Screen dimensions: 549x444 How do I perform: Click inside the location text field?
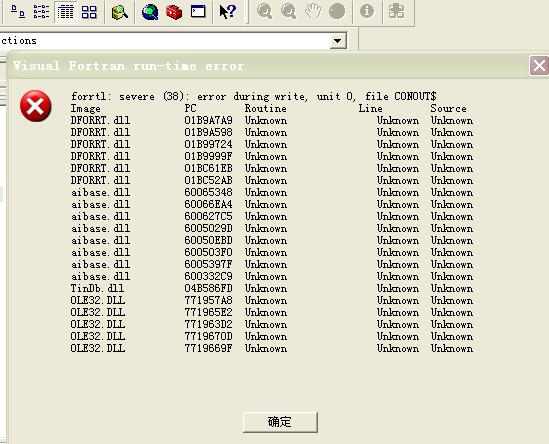tap(165, 41)
